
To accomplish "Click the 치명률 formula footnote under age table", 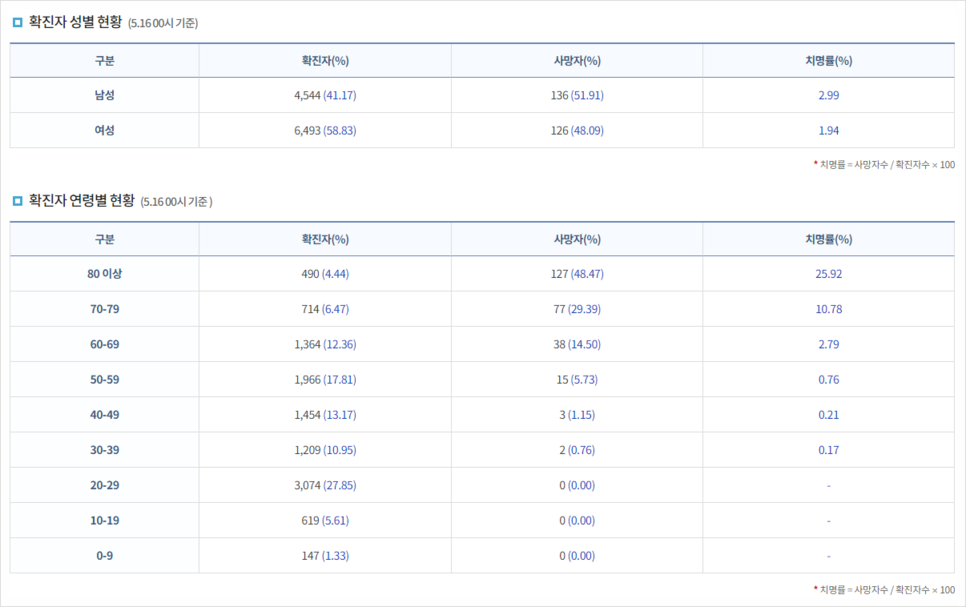I will [884, 590].
